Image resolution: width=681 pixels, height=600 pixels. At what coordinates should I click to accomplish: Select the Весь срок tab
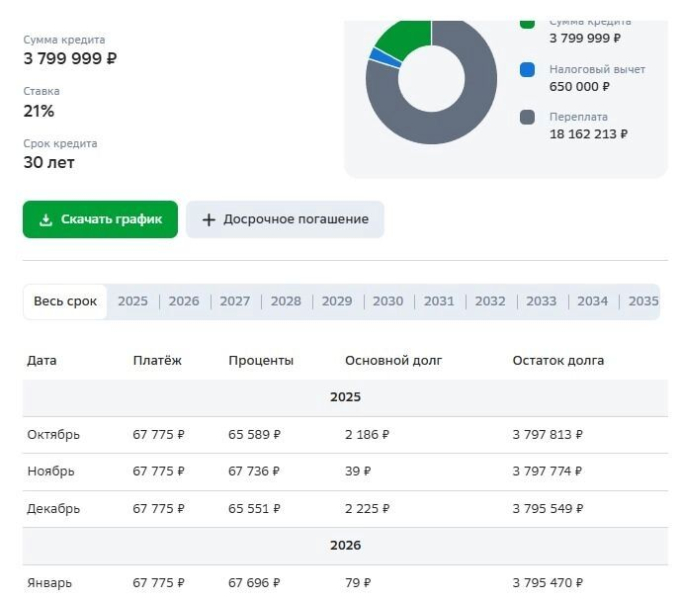(x=65, y=301)
